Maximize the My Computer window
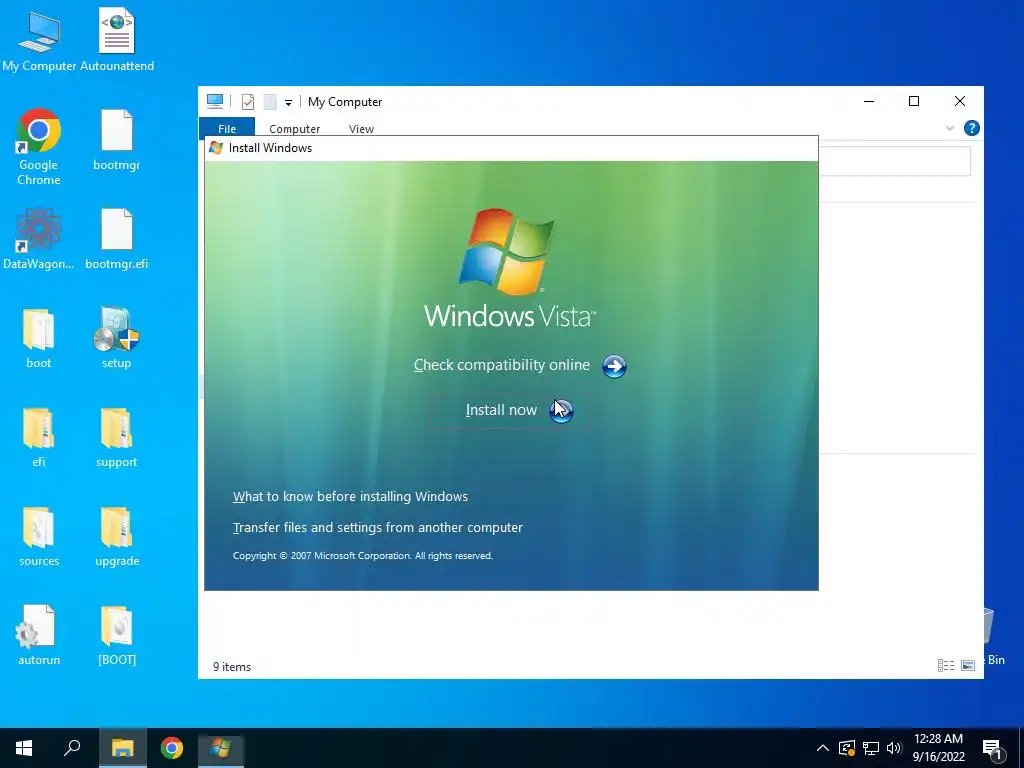Viewport: 1024px width, 768px height. point(914,101)
